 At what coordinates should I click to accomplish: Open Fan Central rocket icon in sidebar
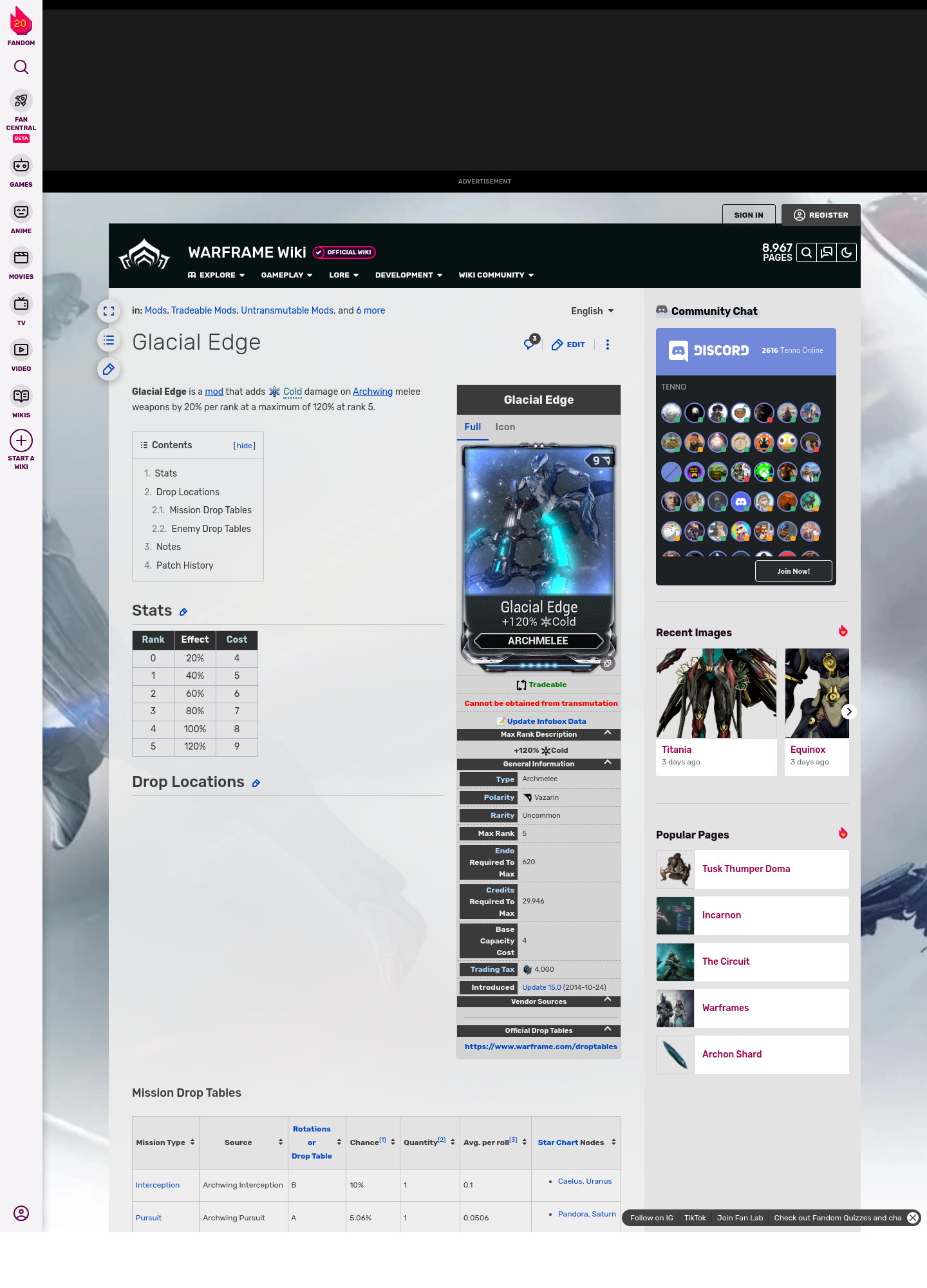(x=21, y=101)
